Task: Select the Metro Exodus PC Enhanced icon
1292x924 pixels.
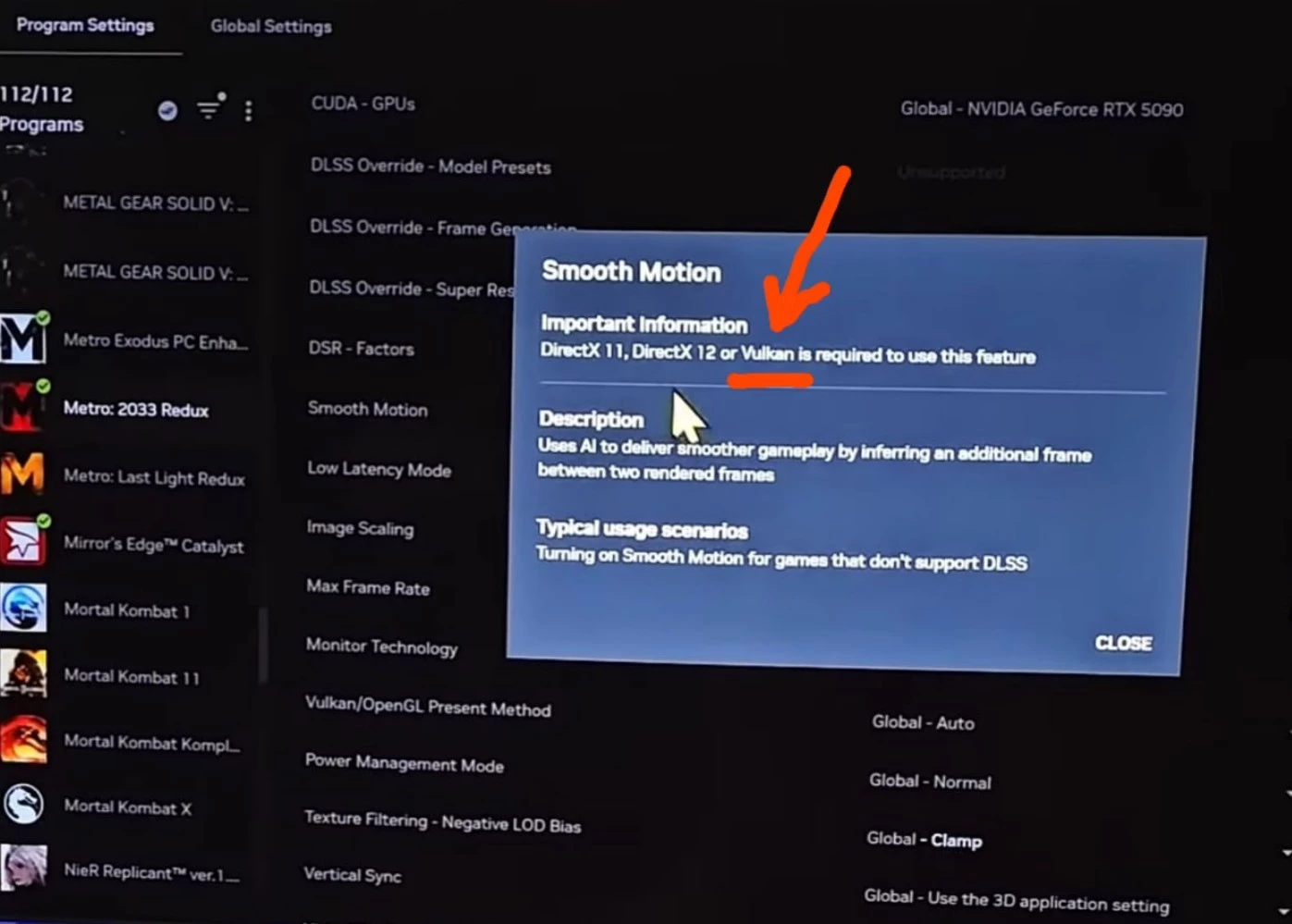Action: (x=23, y=339)
